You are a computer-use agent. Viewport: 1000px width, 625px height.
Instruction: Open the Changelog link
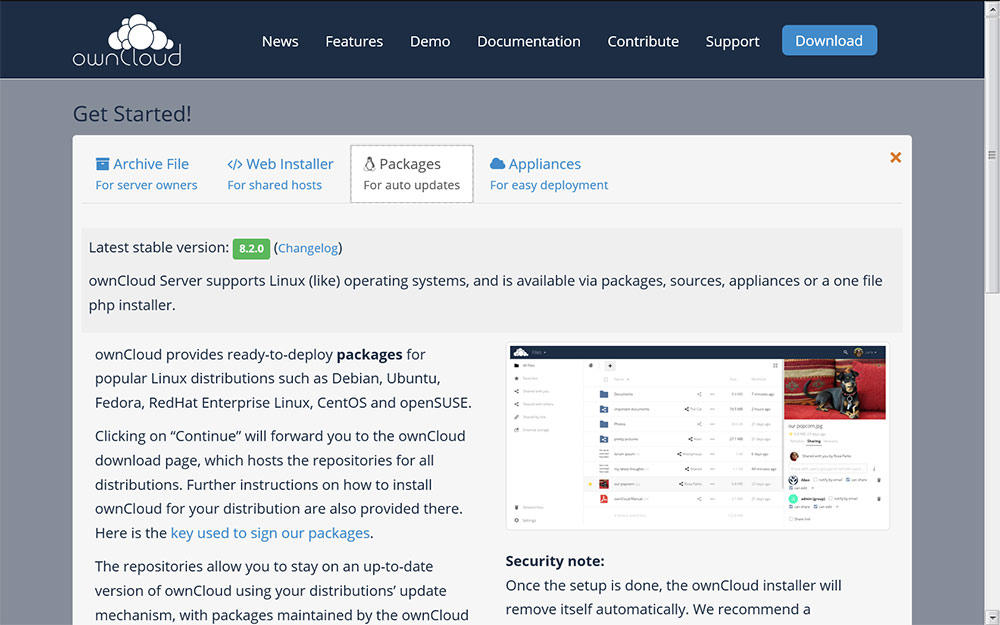coord(308,248)
